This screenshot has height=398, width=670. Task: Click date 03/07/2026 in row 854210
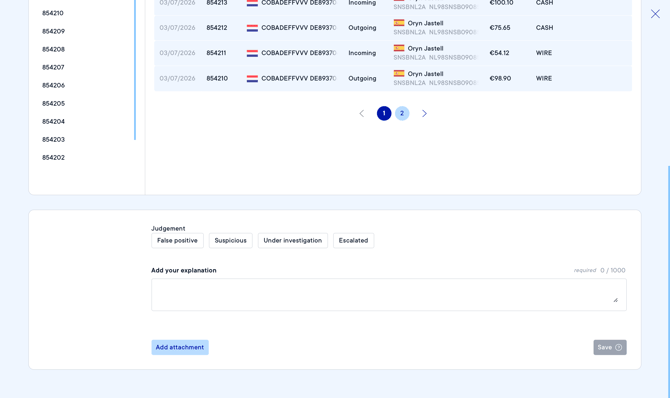click(177, 78)
